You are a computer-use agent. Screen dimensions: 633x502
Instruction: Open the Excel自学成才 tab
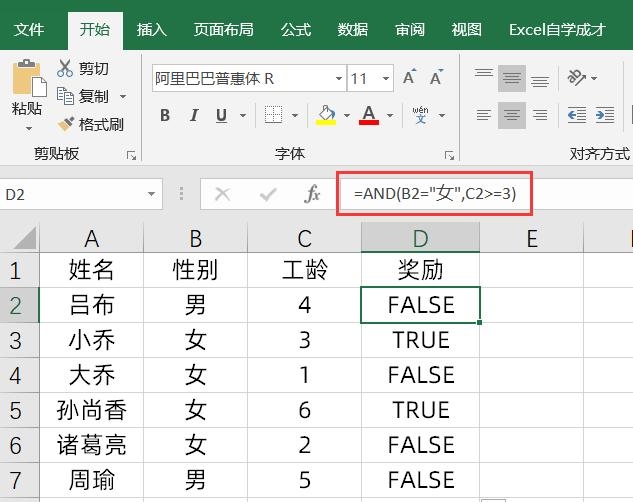(x=557, y=29)
